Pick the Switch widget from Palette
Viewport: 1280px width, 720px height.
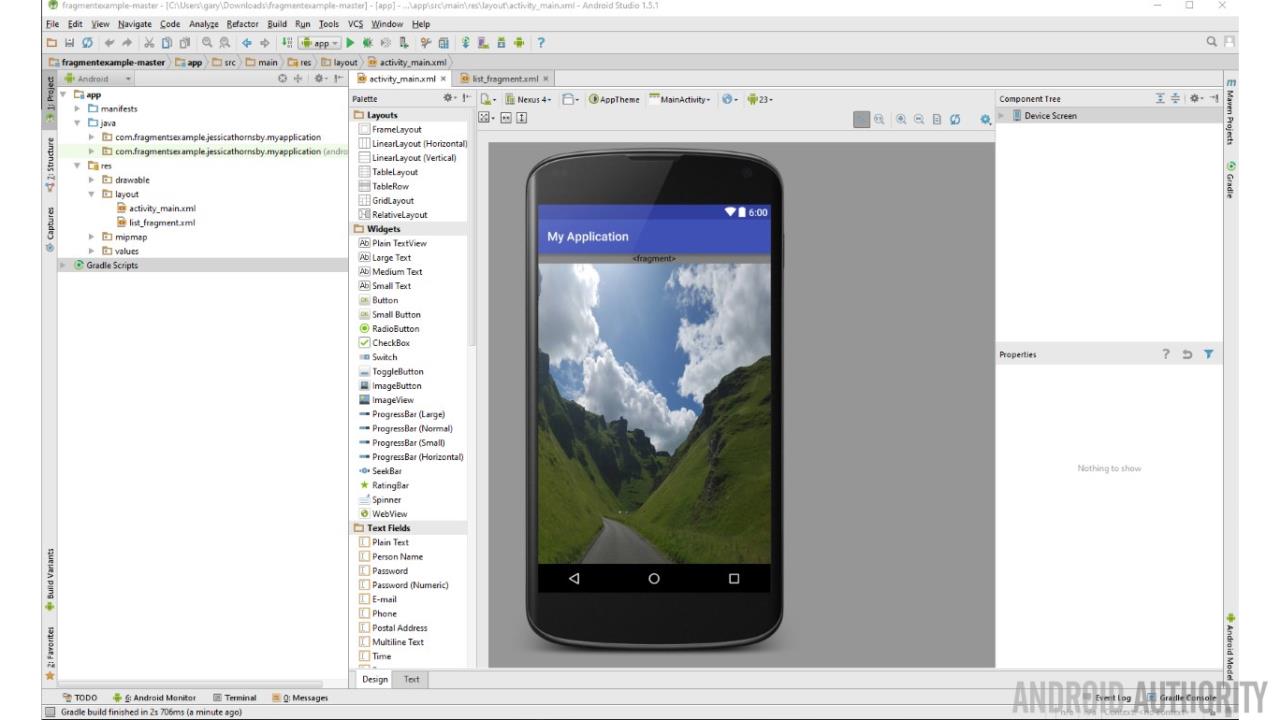pyautogui.click(x=378, y=357)
